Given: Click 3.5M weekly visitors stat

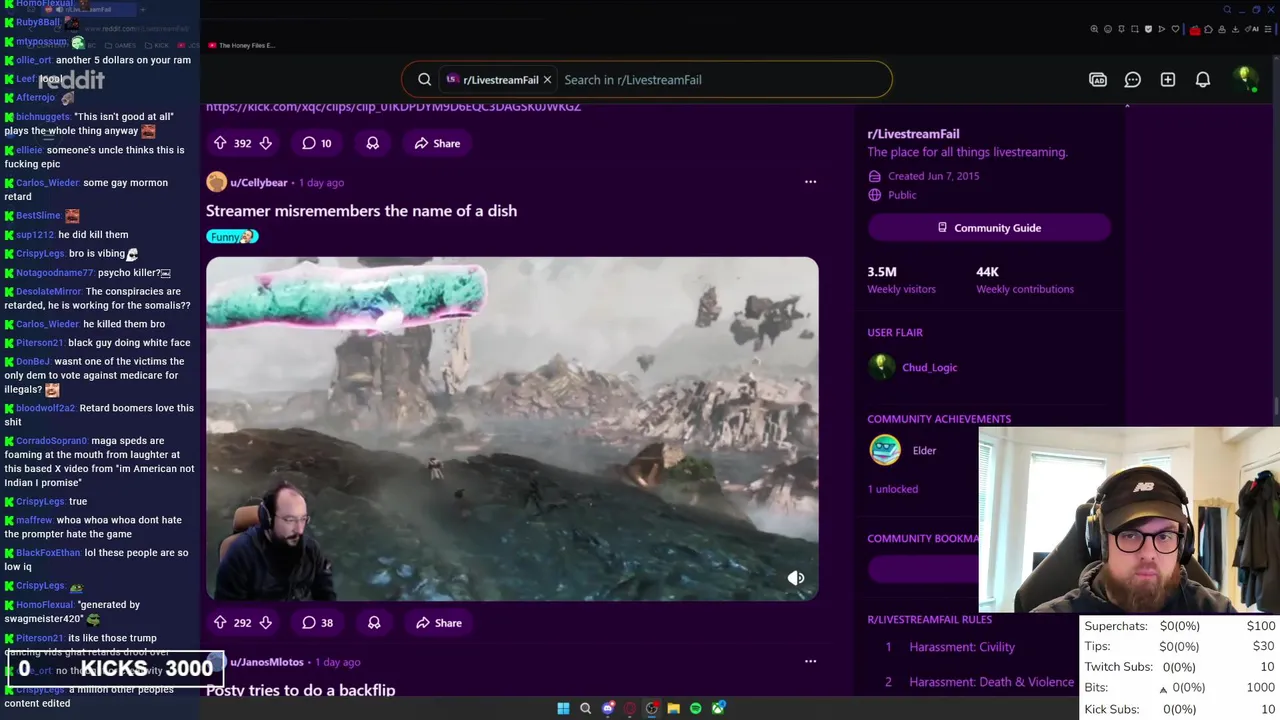Looking at the screenshot, I should [901, 280].
